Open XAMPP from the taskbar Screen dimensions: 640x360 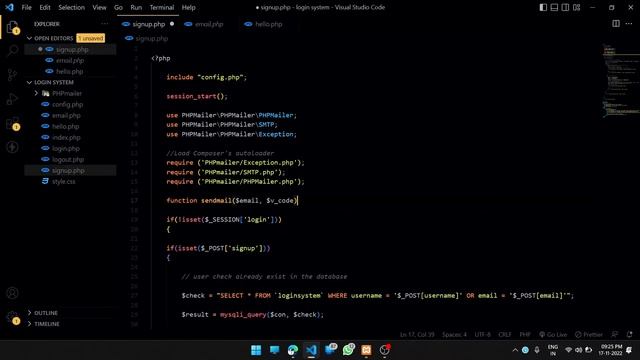366,350
